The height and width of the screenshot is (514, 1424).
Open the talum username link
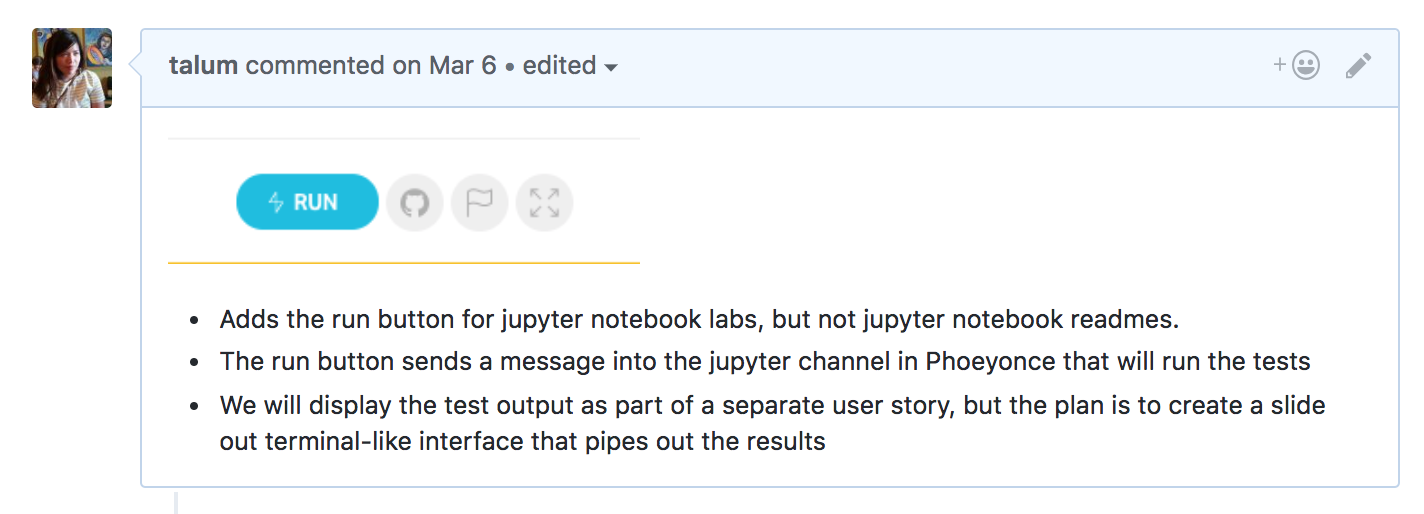[x=203, y=66]
